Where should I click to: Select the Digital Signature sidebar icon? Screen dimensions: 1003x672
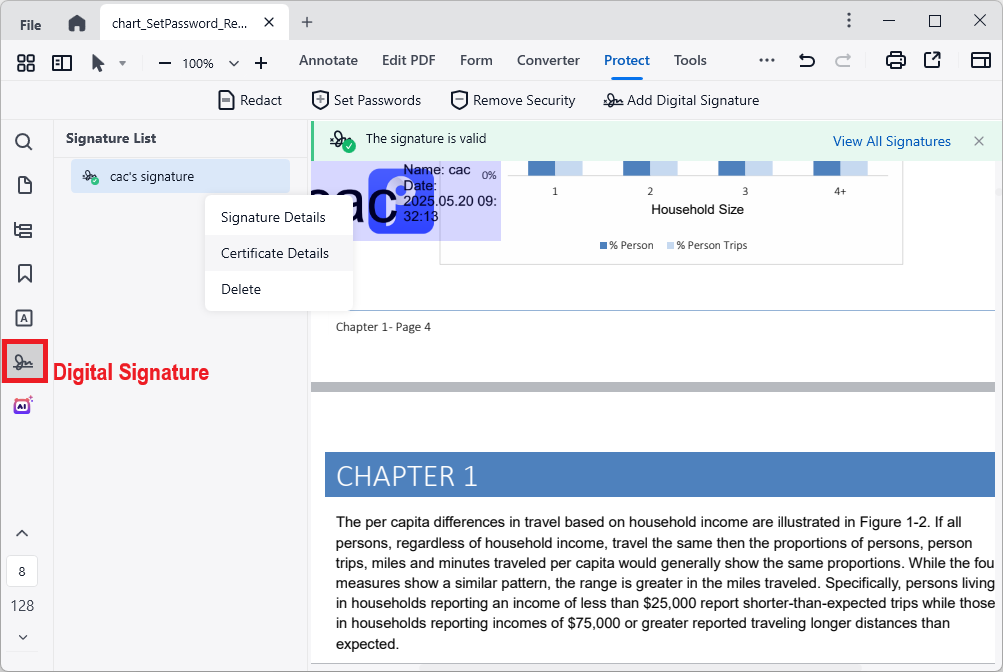point(23,361)
